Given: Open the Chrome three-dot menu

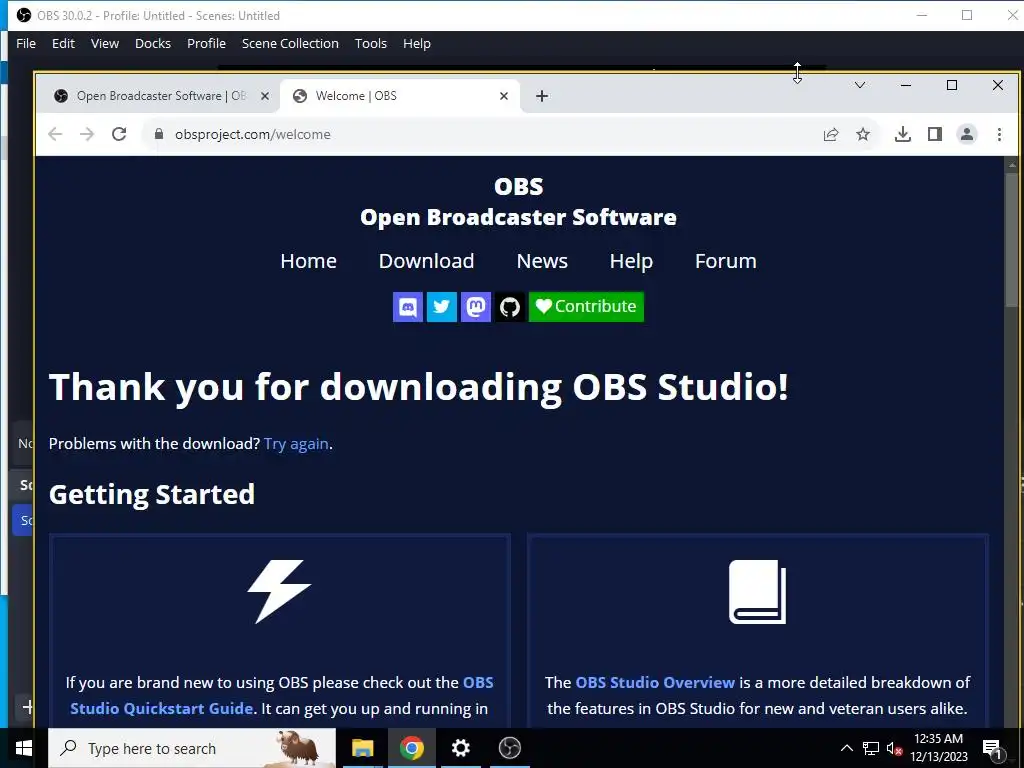Looking at the screenshot, I should (999, 135).
